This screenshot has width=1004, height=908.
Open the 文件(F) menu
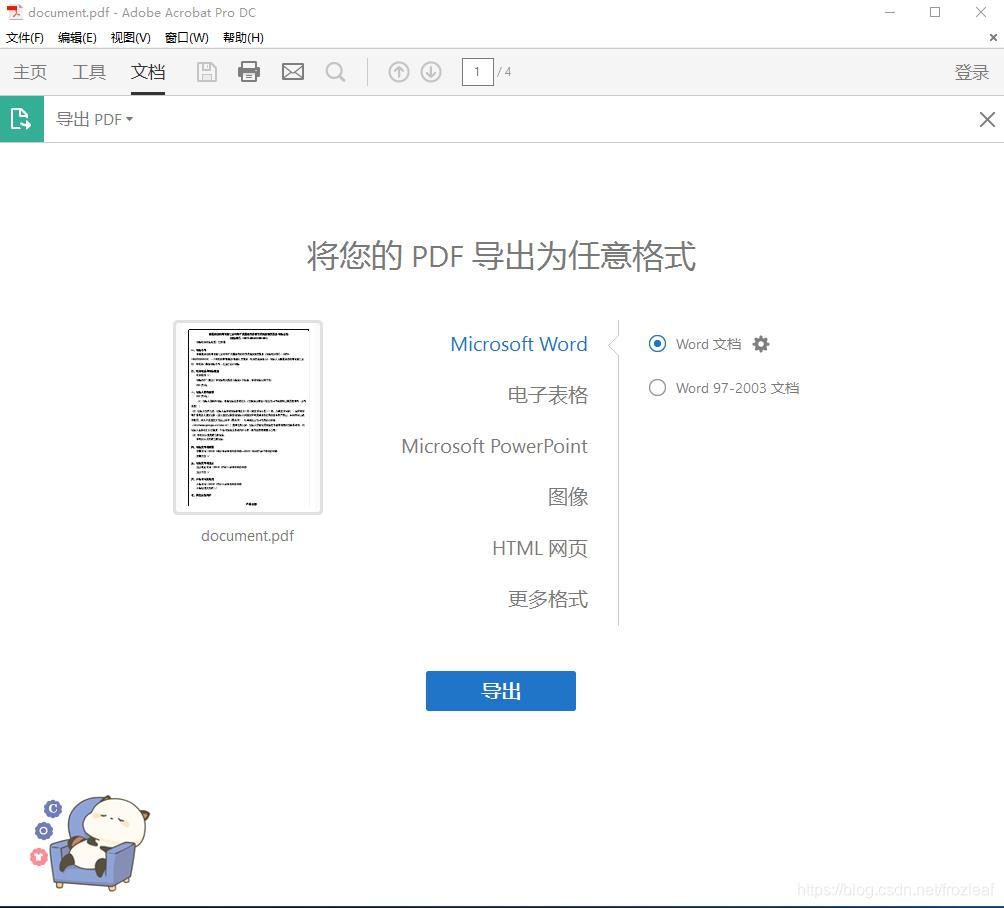pos(25,38)
